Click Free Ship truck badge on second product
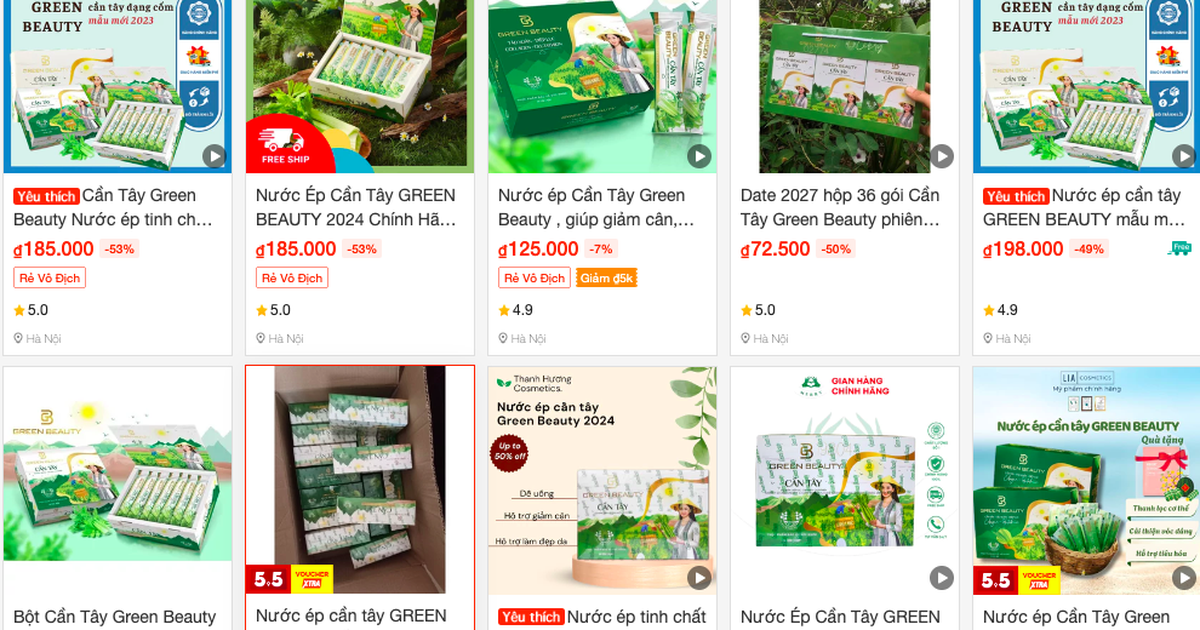This screenshot has height=630, width=1200. pos(284,145)
